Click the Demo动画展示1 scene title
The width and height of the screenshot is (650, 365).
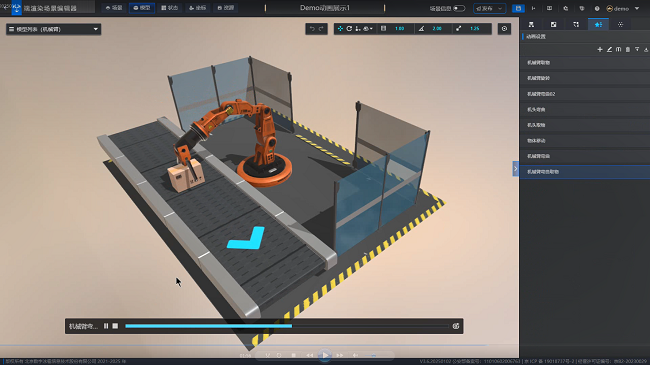pos(325,8)
